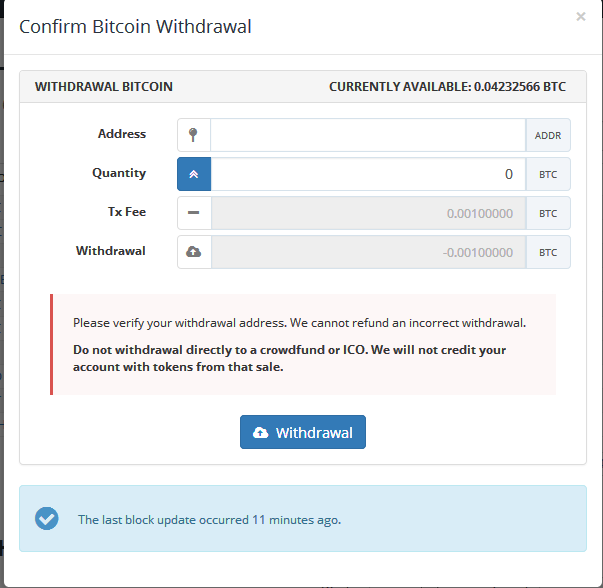This screenshot has height=588, width=603.
Task: Click the BTC label beside Tx Fee
Action: pos(548,213)
